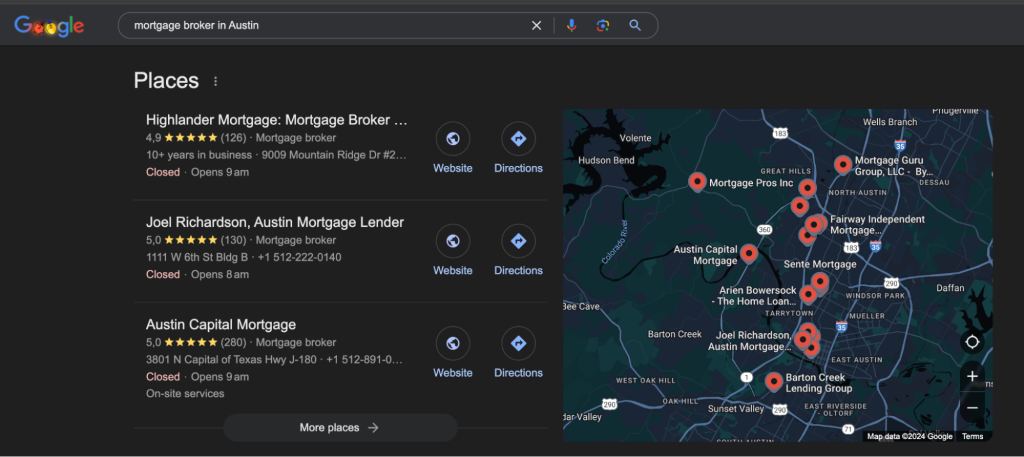
Task: Open Places more options menu
Action: click(x=215, y=82)
